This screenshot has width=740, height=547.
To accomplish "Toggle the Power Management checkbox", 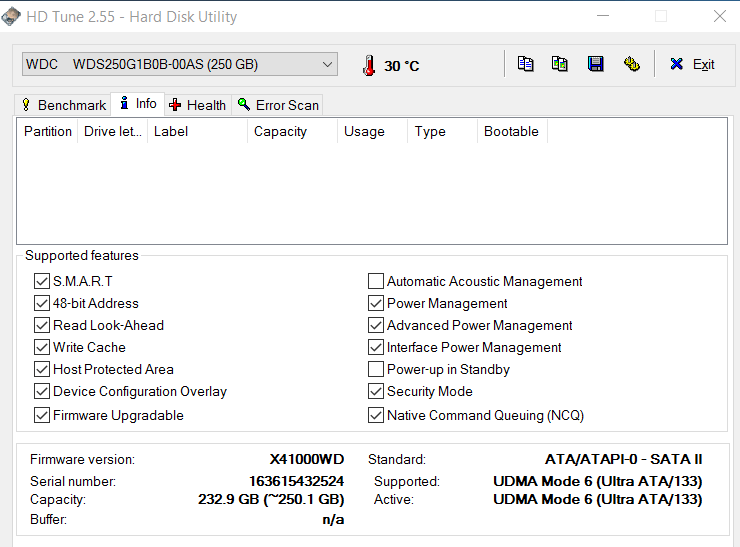I will [x=376, y=303].
